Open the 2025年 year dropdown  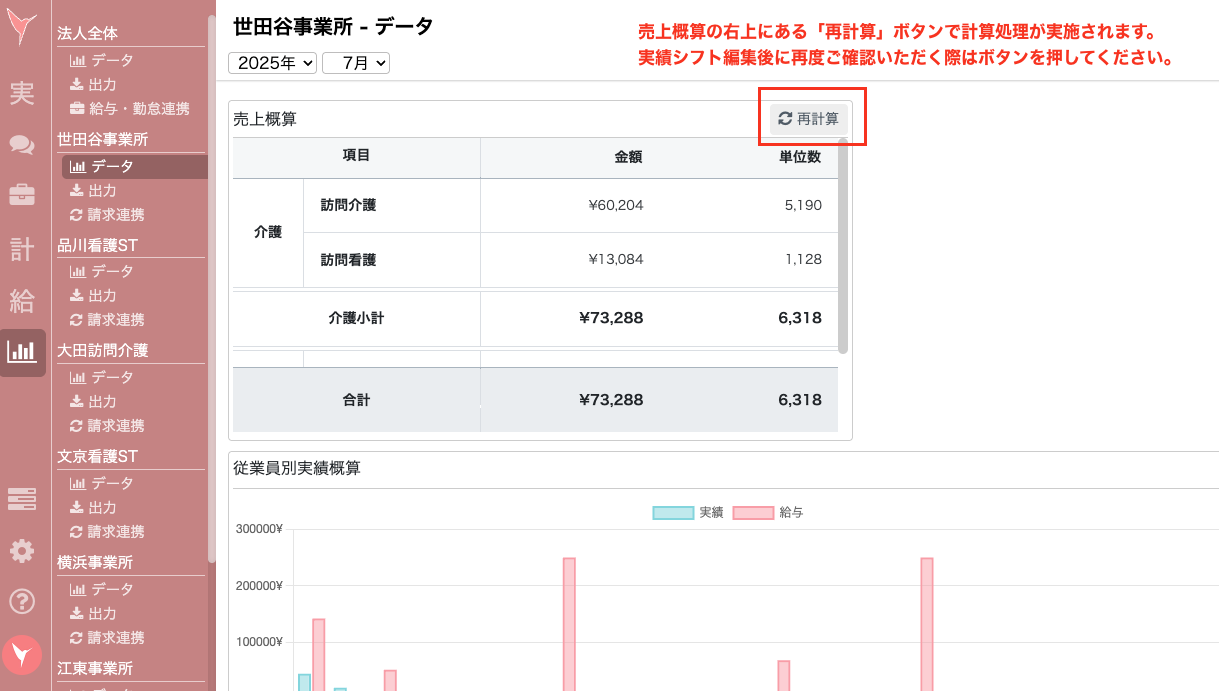click(x=271, y=63)
